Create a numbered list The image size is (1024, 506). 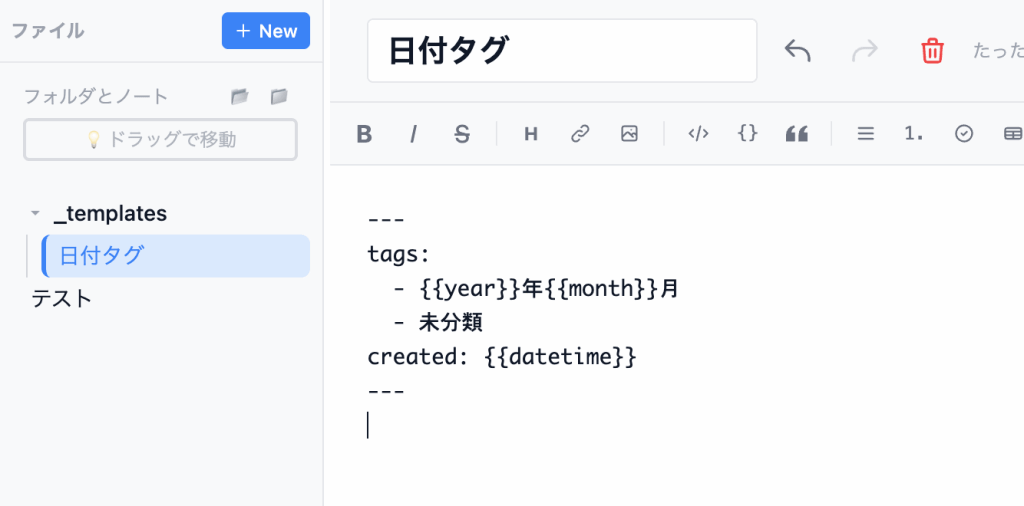pos(914,134)
